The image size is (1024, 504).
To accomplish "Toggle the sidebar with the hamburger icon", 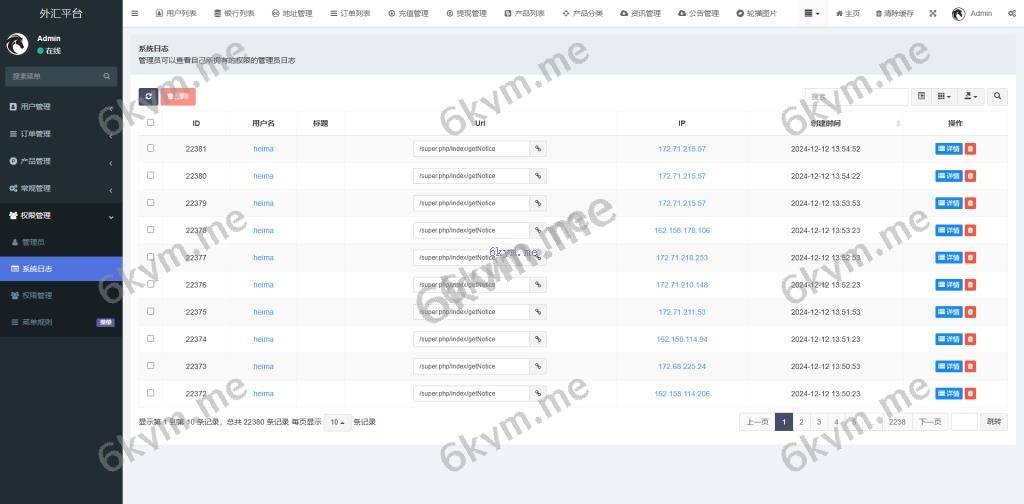I will coord(135,14).
